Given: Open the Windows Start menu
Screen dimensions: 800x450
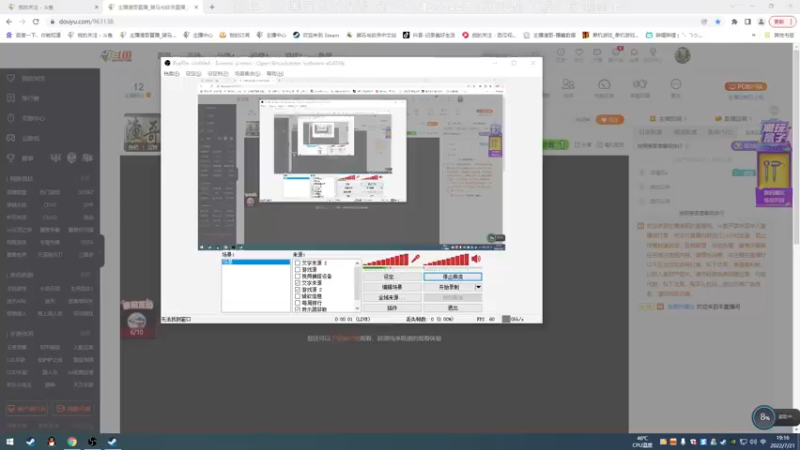Looking at the screenshot, I should 10,441.
